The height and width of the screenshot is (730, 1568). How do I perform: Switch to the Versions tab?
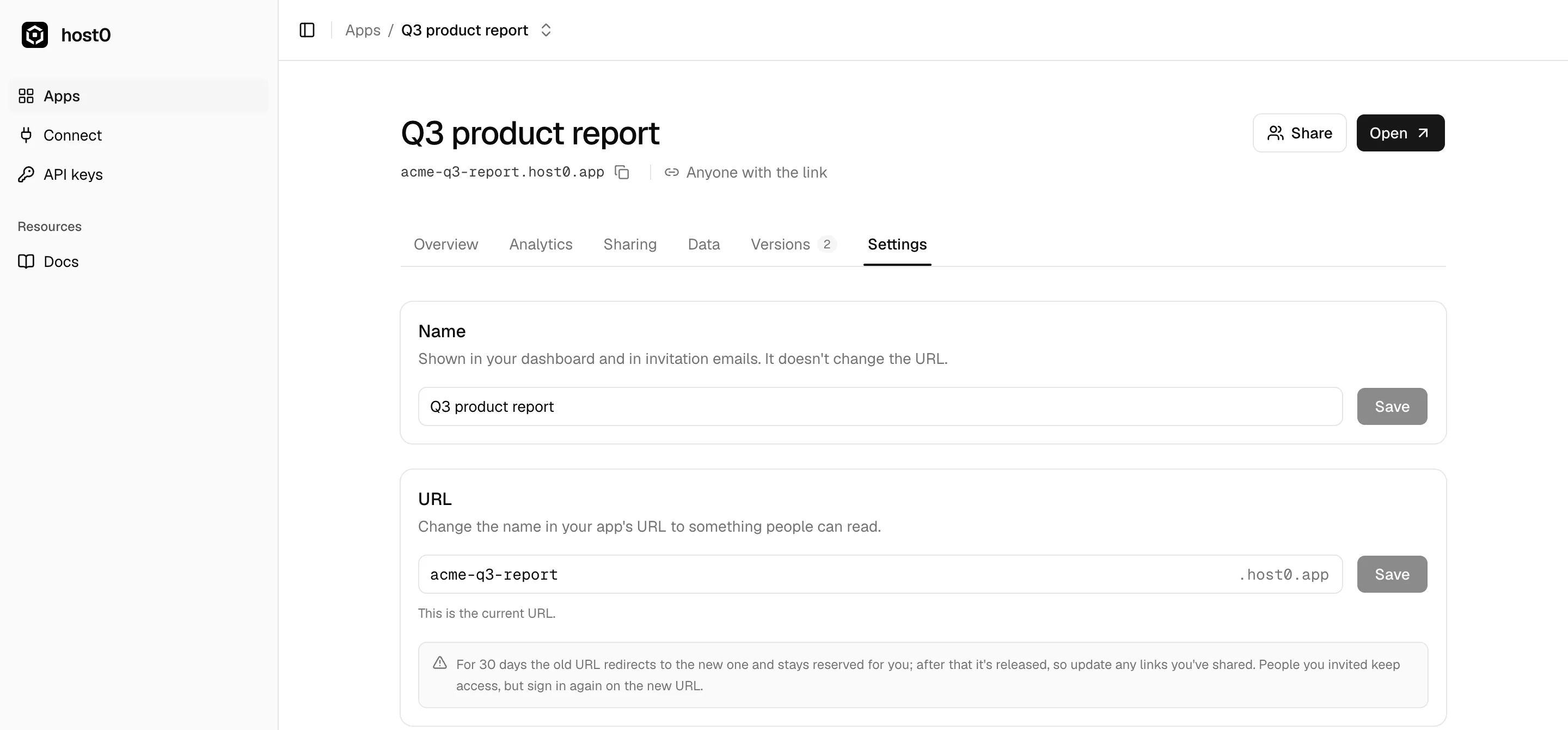point(793,244)
